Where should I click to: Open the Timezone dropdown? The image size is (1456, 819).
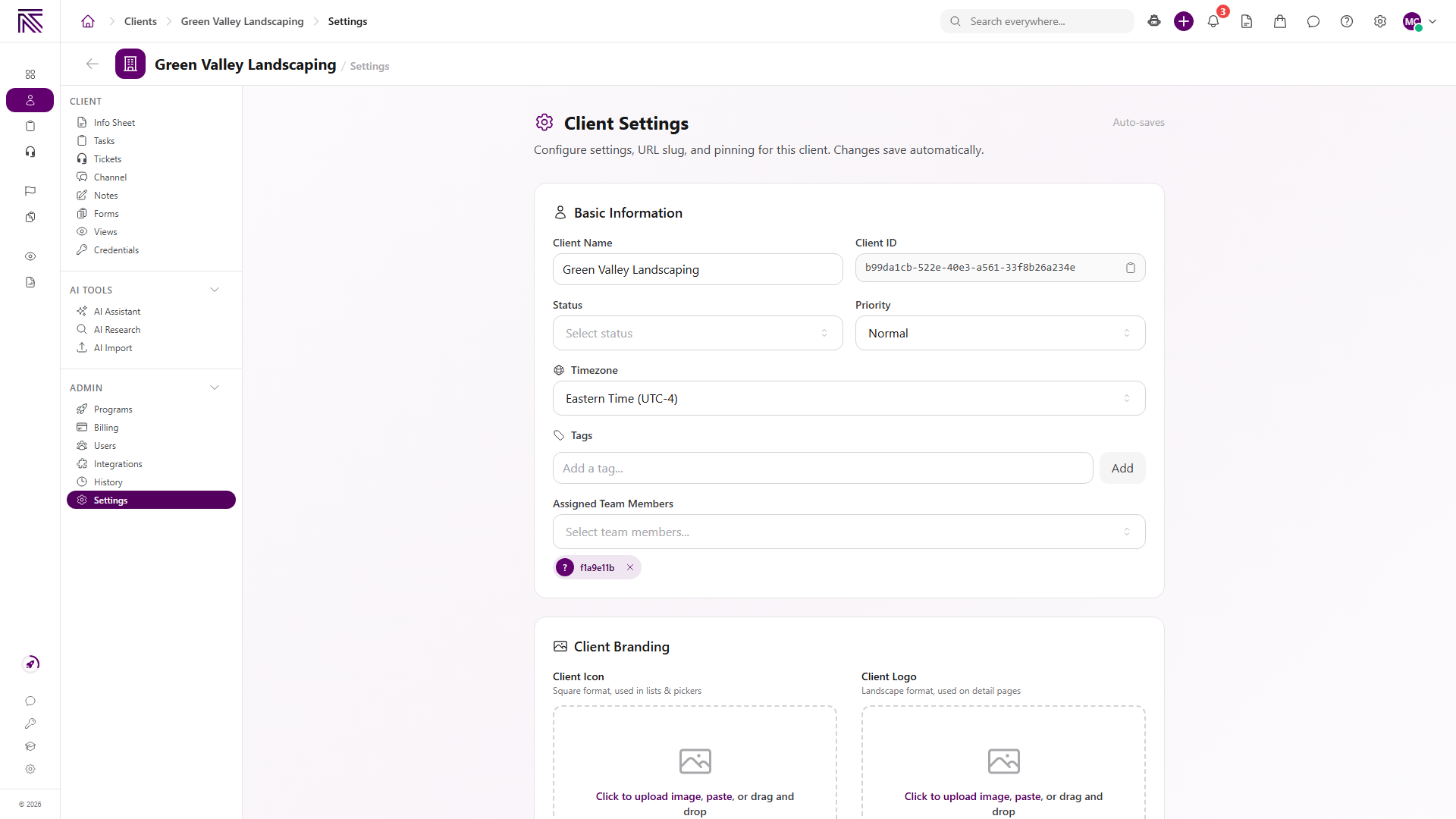tap(849, 398)
